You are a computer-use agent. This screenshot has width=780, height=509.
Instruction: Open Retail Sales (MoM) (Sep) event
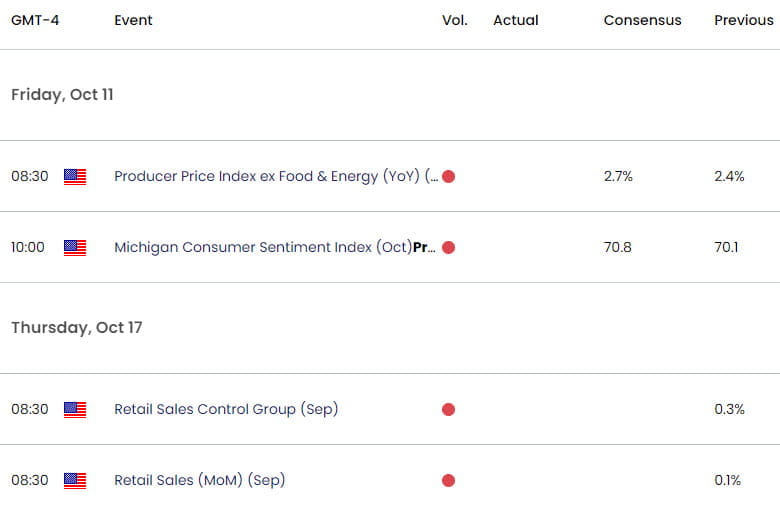click(199, 480)
